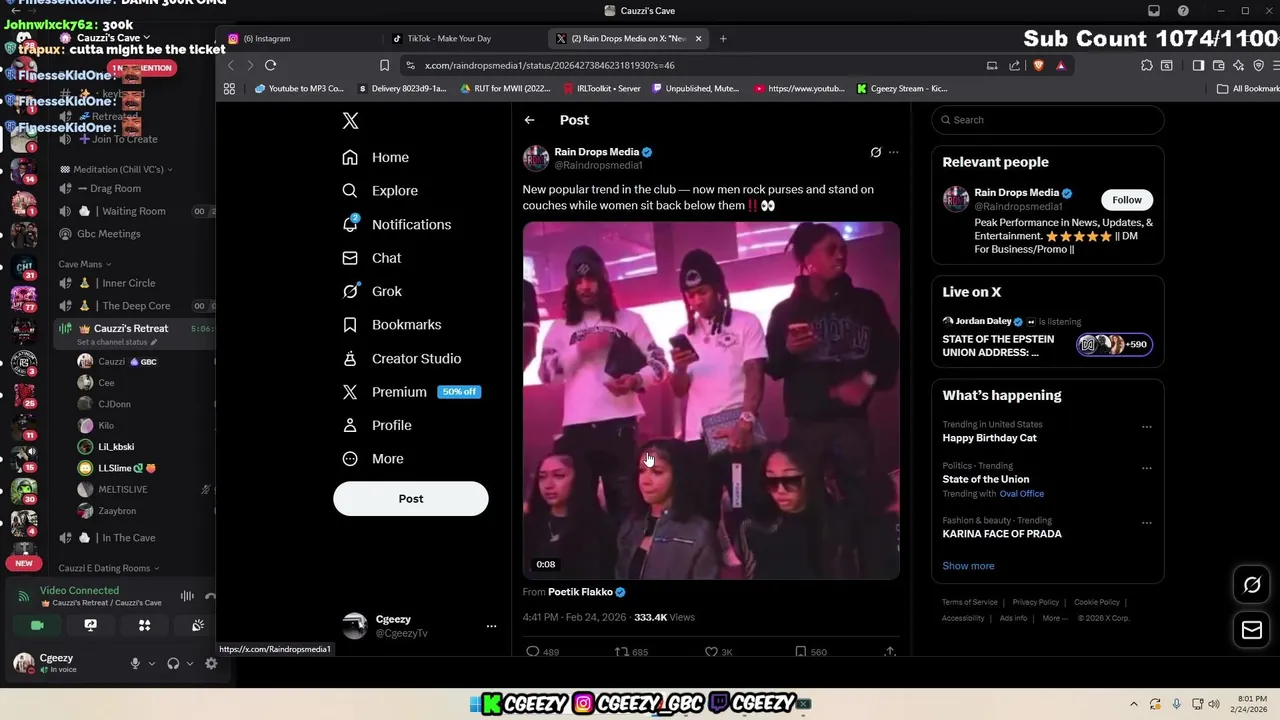Click the browser address bar URL
1280x720 pixels.
pyautogui.click(x=550, y=65)
